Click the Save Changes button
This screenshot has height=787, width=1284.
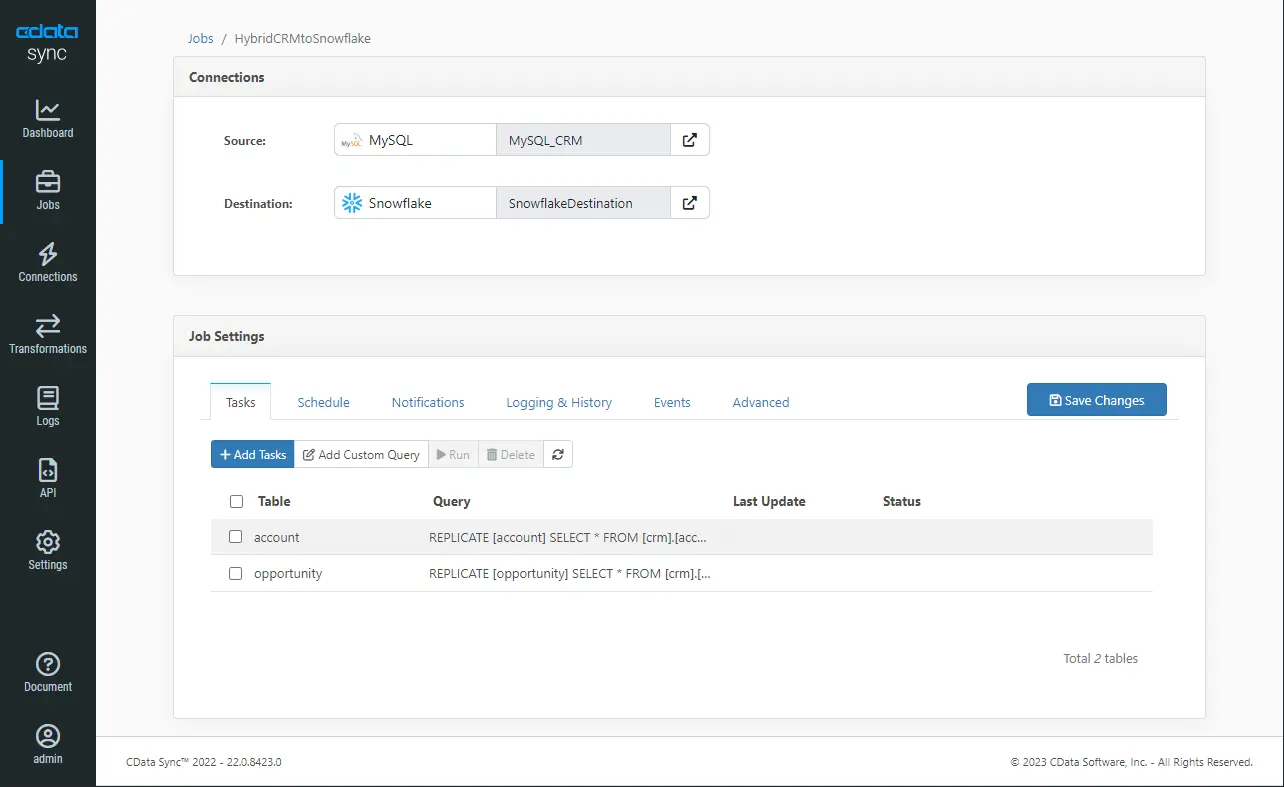[1096, 400]
